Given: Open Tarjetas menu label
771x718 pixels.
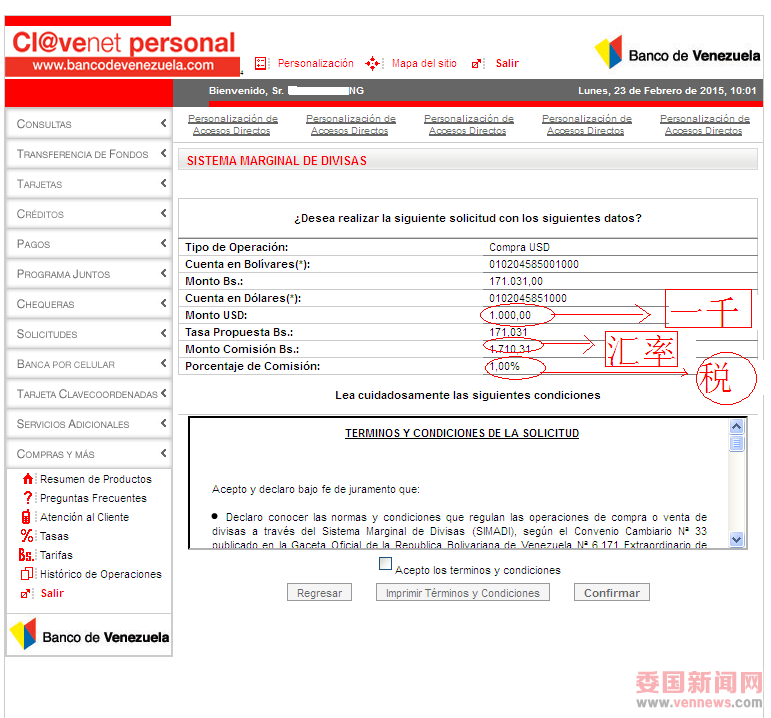Looking at the screenshot, I should 39,184.
